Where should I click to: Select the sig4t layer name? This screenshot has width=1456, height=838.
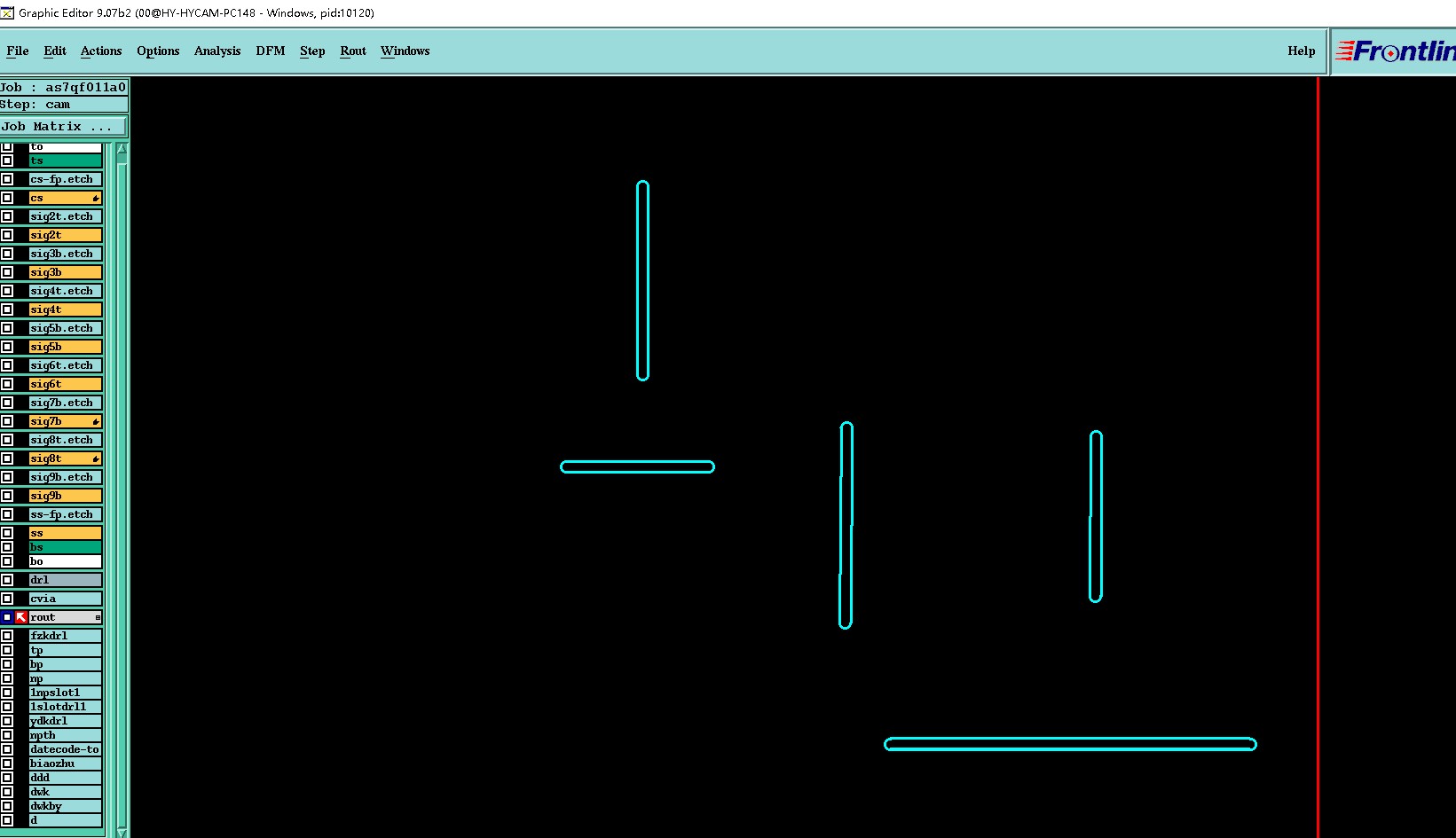pyautogui.click(x=65, y=309)
